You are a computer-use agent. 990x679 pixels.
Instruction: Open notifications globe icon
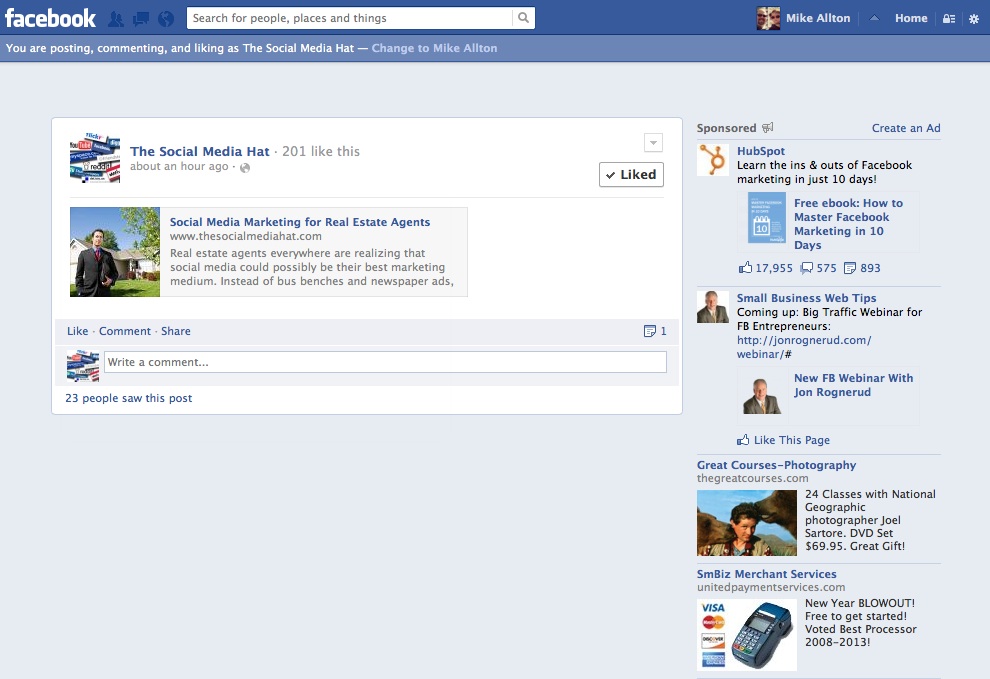166,19
